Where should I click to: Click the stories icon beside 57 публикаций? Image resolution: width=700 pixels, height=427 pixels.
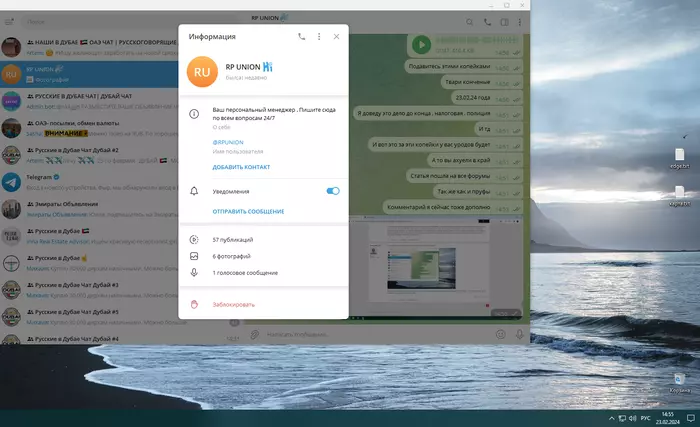194,240
